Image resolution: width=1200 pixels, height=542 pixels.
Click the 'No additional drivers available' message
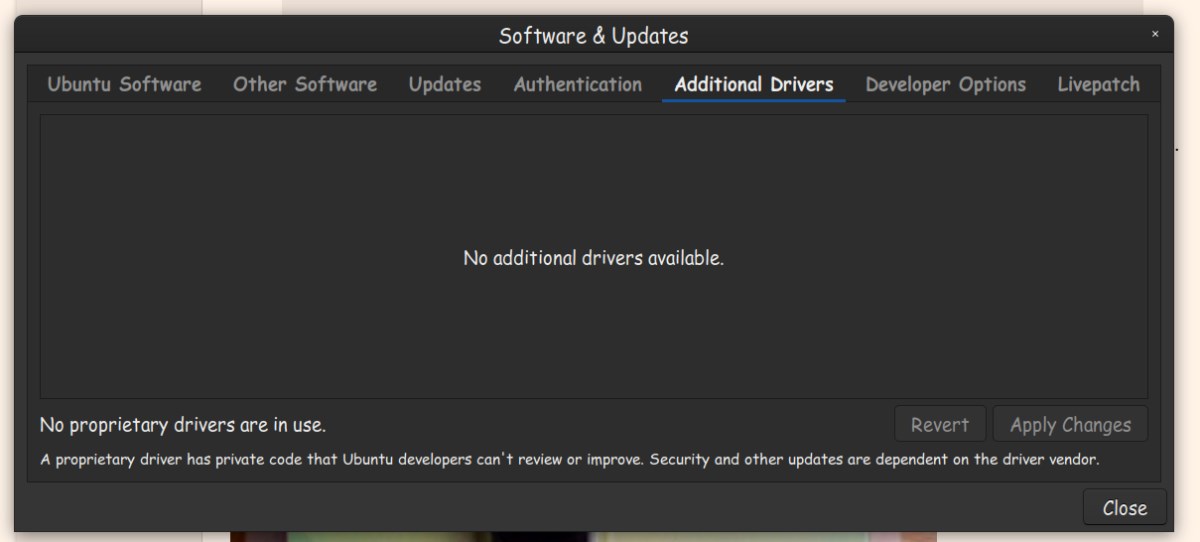click(593, 258)
